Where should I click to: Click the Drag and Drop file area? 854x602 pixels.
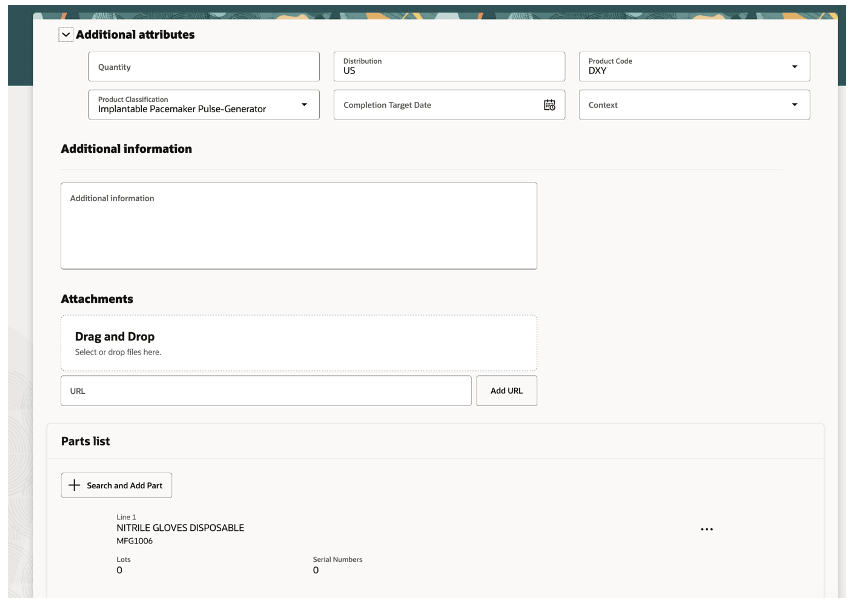click(299, 343)
